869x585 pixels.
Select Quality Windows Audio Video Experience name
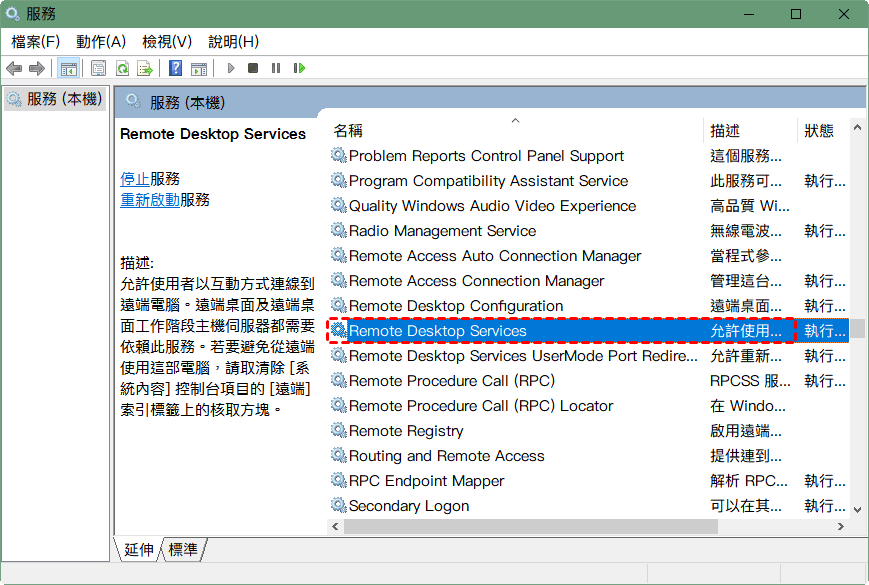click(x=492, y=206)
